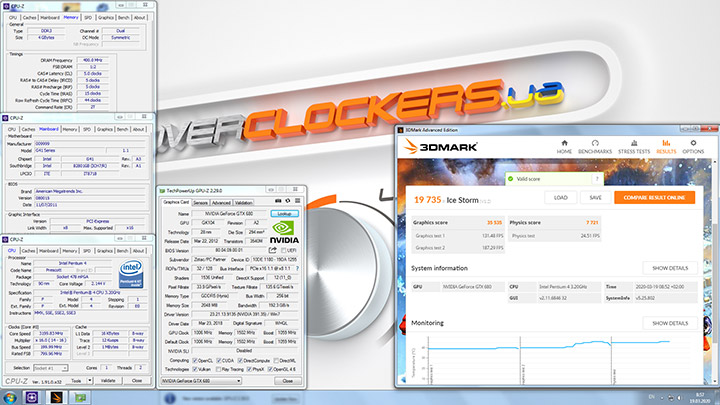The width and height of the screenshot is (720, 405).
Task: Click Validate button in CPU-Z
Action: click(x=108, y=381)
